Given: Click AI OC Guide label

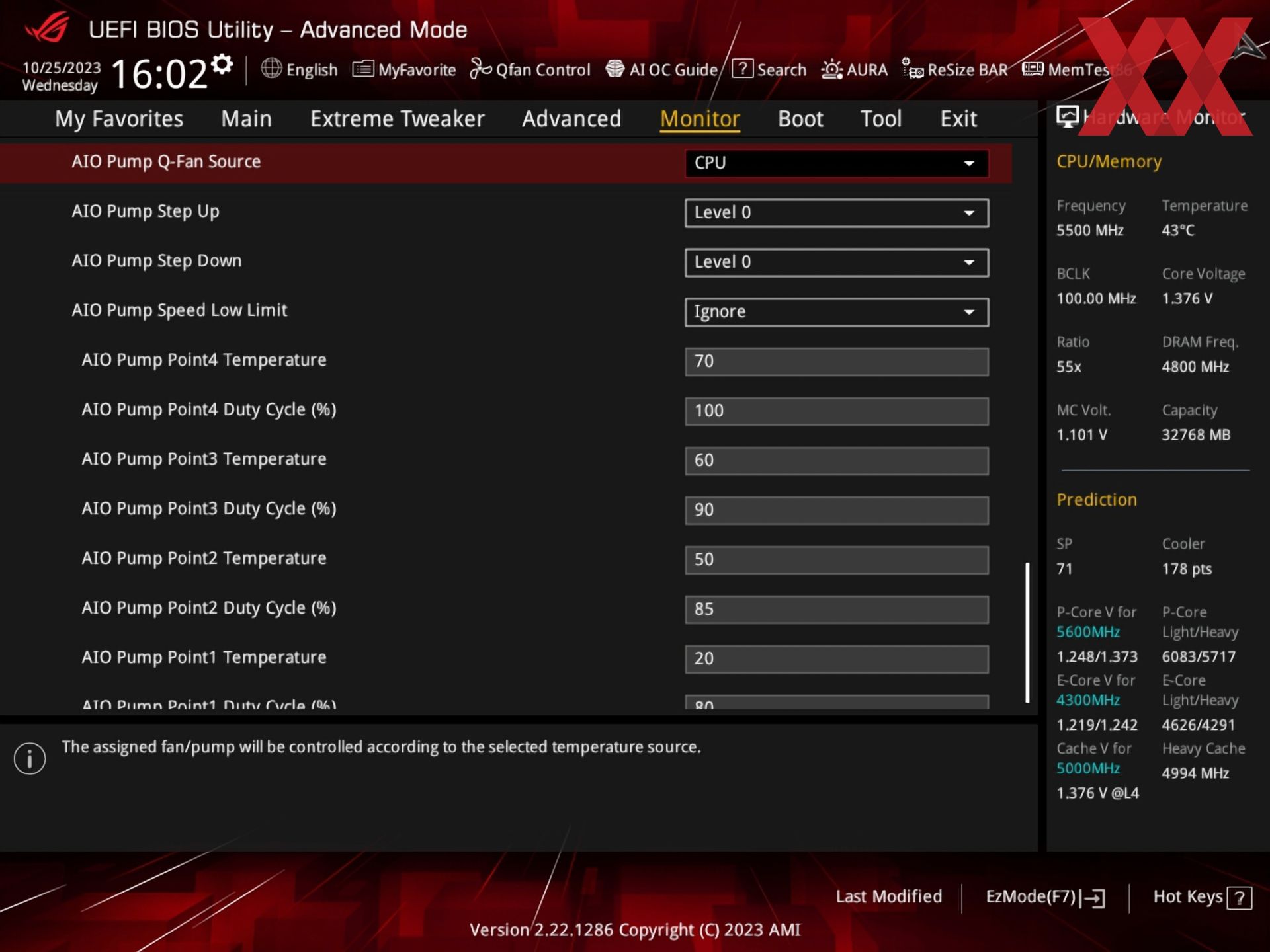Looking at the screenshot, I should (x=673, y=70).
